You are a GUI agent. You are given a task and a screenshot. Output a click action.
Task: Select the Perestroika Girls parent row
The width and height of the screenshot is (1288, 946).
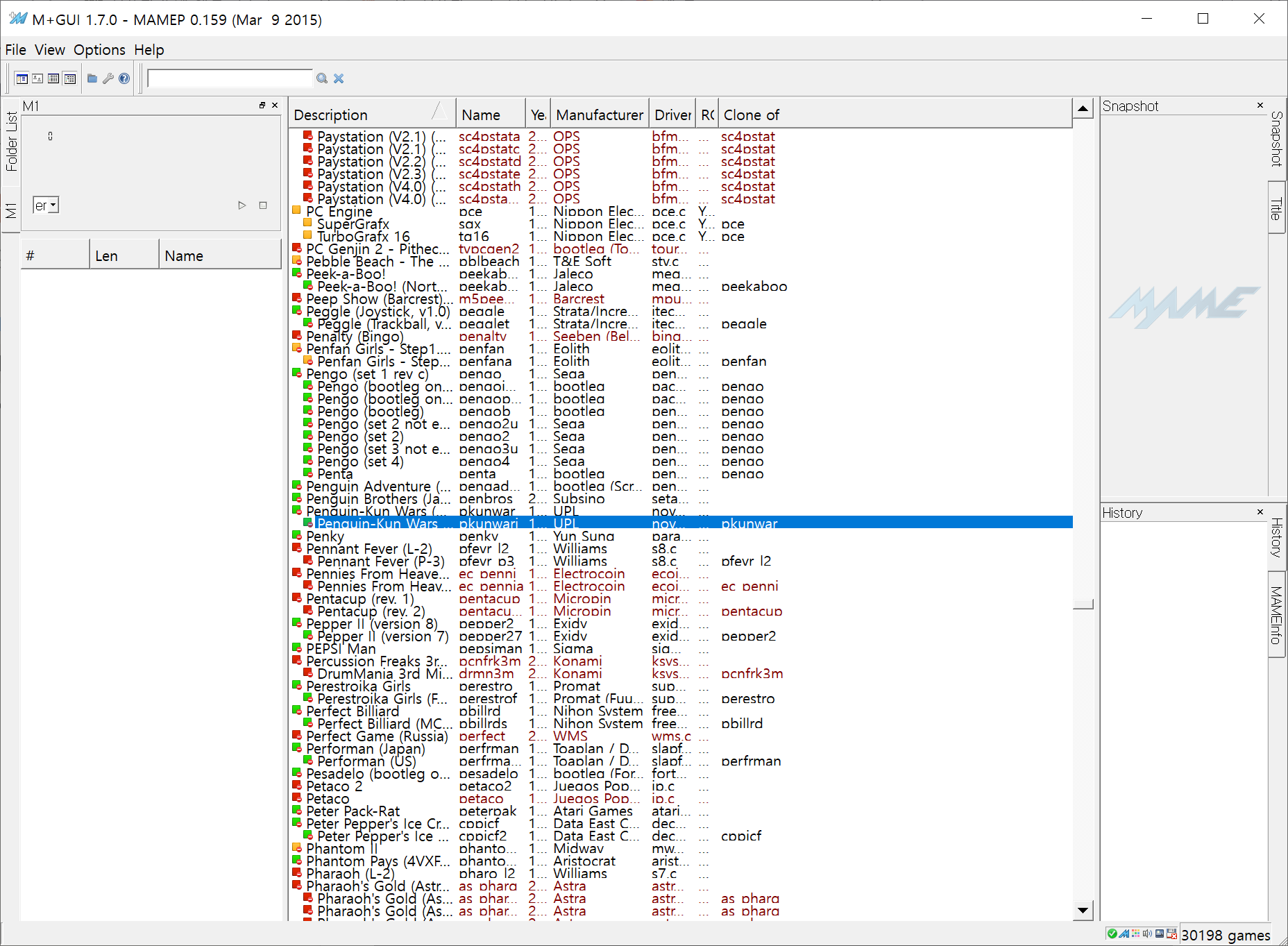tap(681, 686)
